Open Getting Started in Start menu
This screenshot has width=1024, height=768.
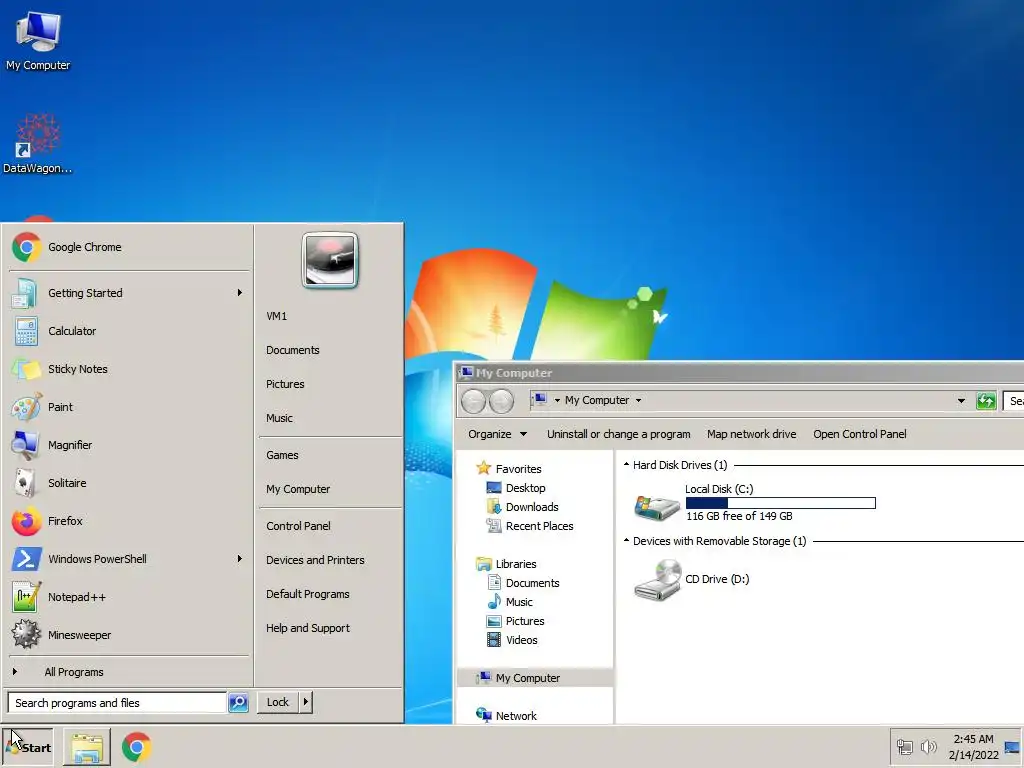coord(129,293)
